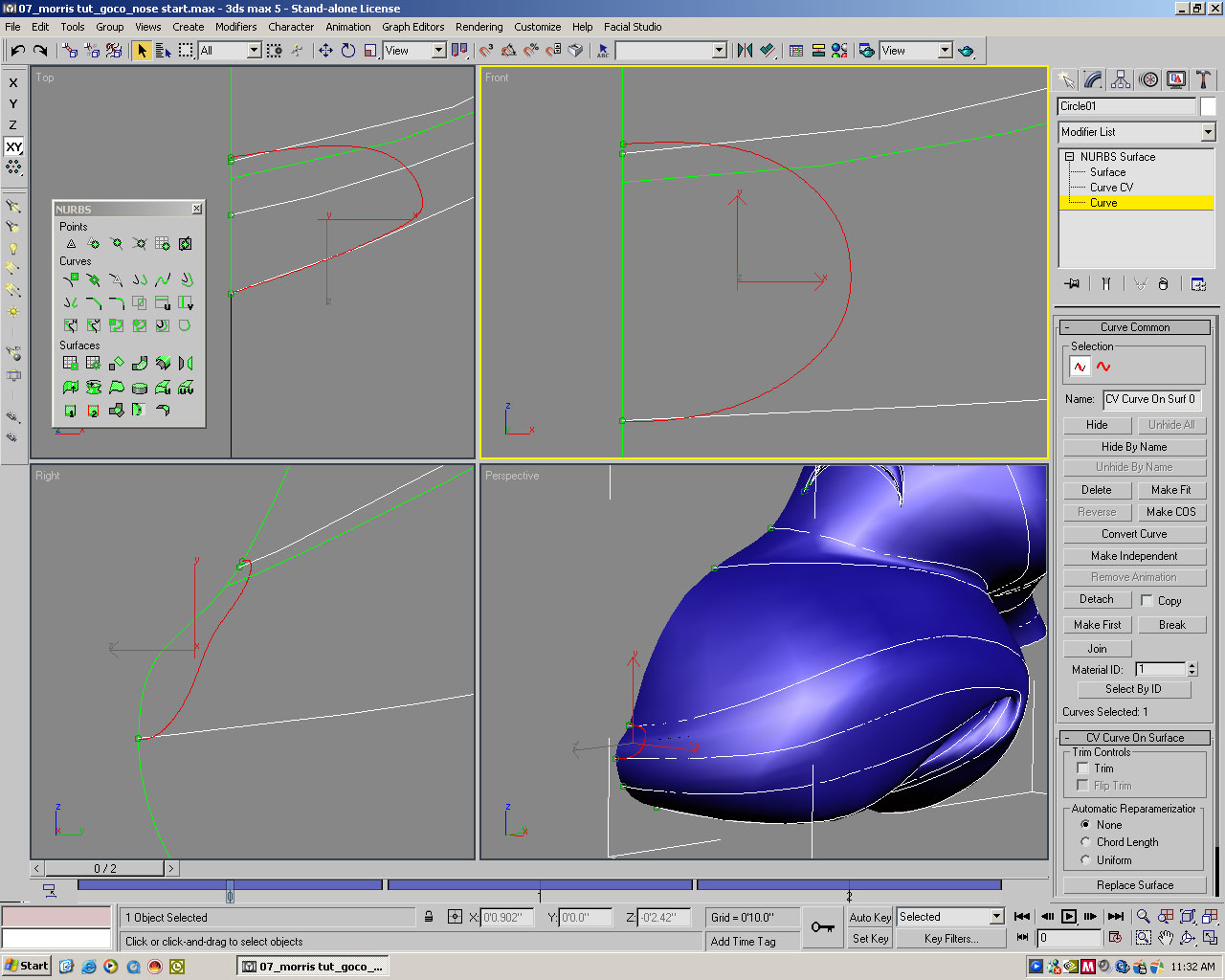Screen dimensions: 1225x980
Task: Toggle the XY plane constraint
Action: point(12,146)
